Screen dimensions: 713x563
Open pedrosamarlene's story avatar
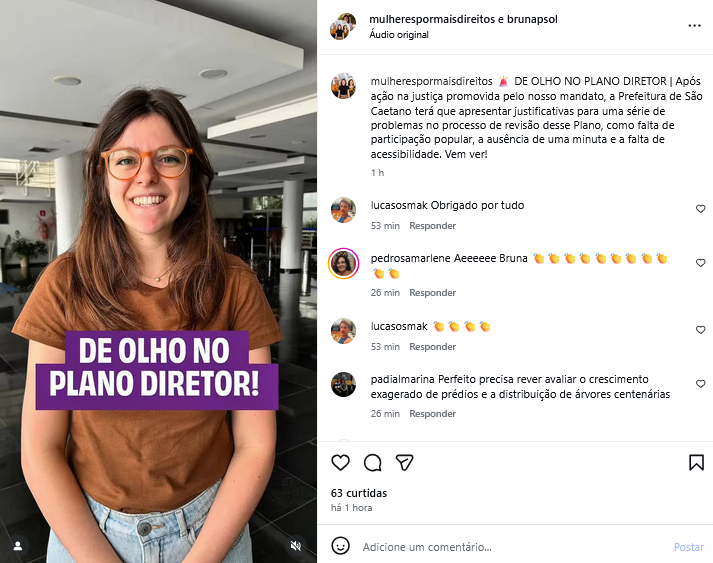point(343,263)
